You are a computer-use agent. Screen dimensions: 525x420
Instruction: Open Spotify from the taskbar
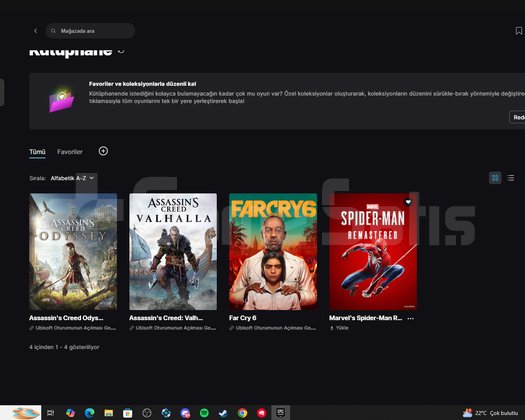204,413
